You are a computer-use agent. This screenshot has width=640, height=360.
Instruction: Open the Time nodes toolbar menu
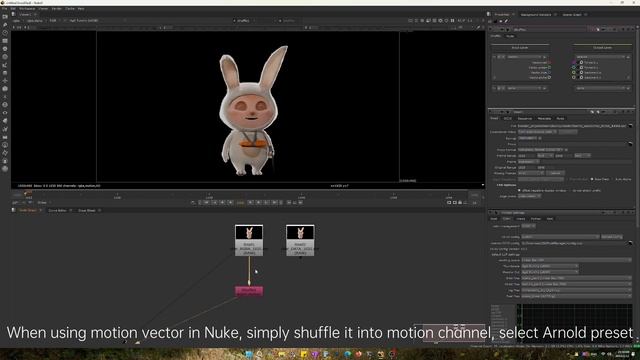[5, 33]
